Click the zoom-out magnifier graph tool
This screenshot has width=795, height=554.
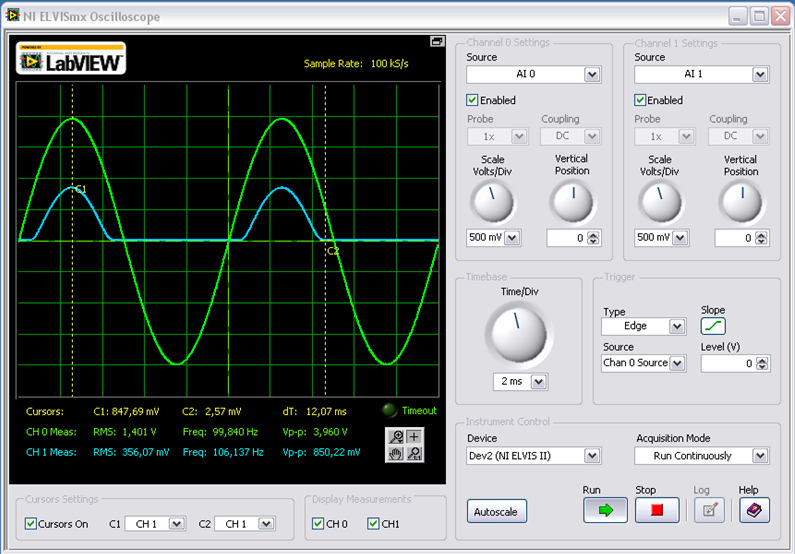[x=414, y=453]
